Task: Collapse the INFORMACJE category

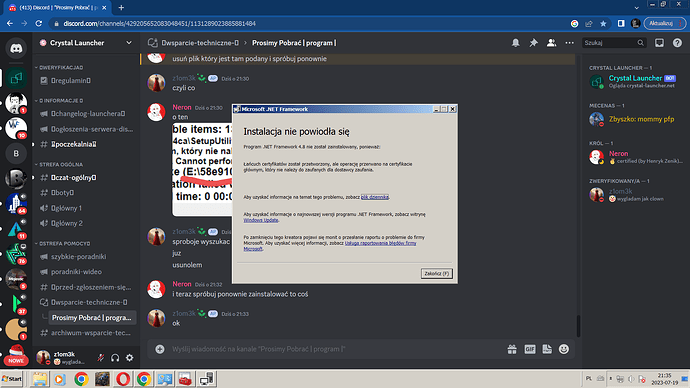Action: point(61,100)
